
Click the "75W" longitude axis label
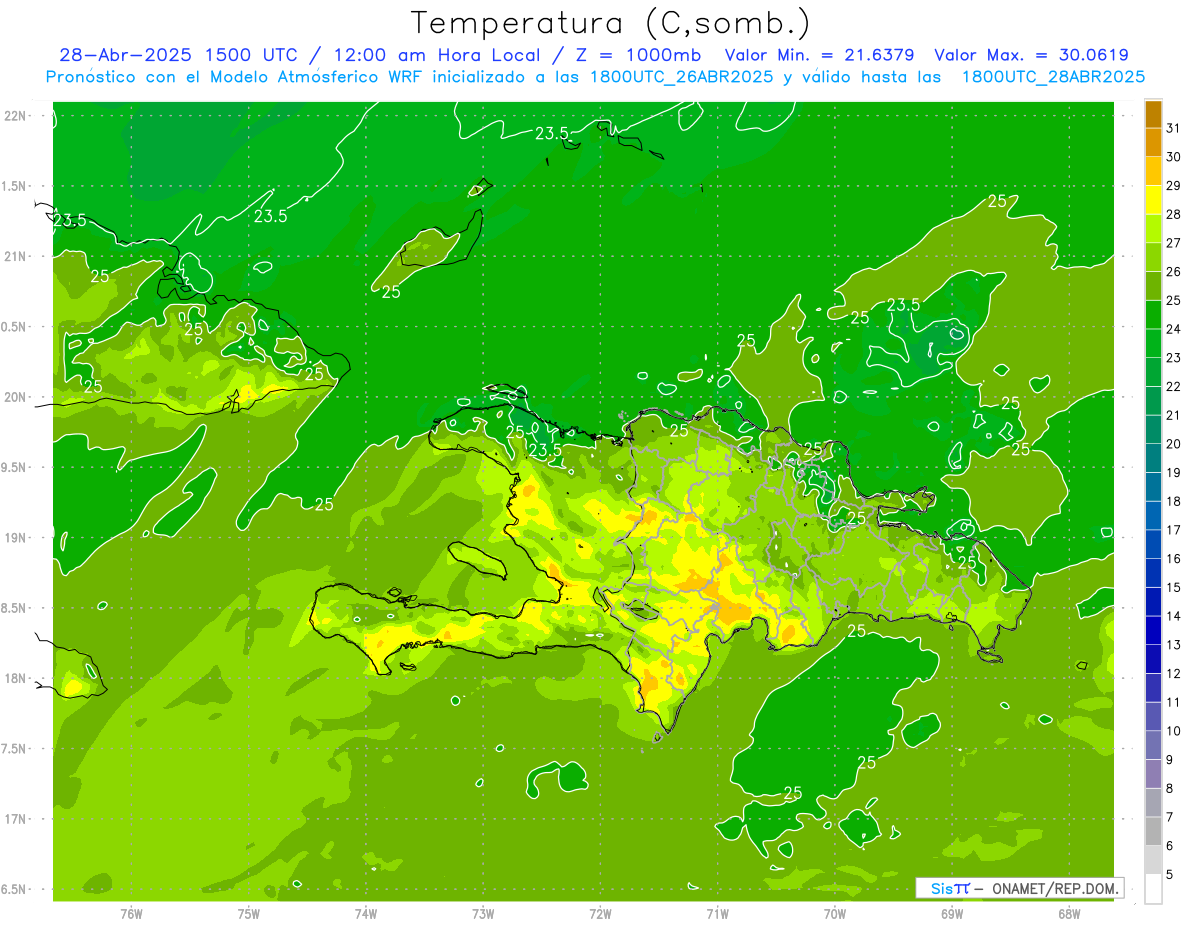[249, 913]
